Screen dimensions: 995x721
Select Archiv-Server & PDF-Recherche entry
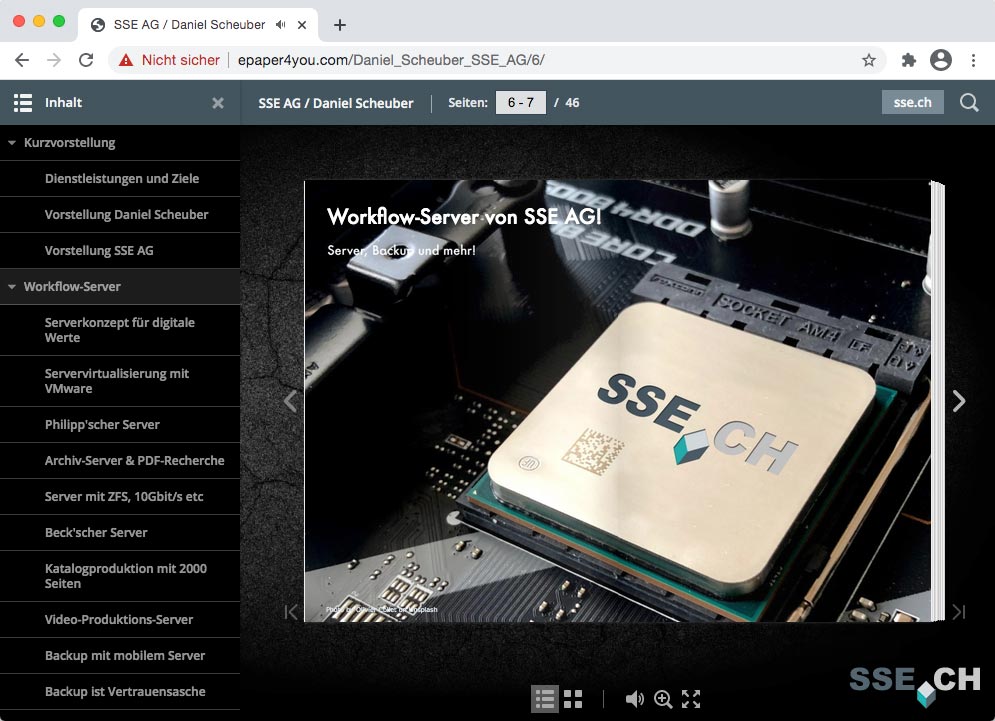pyautogui.click(x=134, y=461)
